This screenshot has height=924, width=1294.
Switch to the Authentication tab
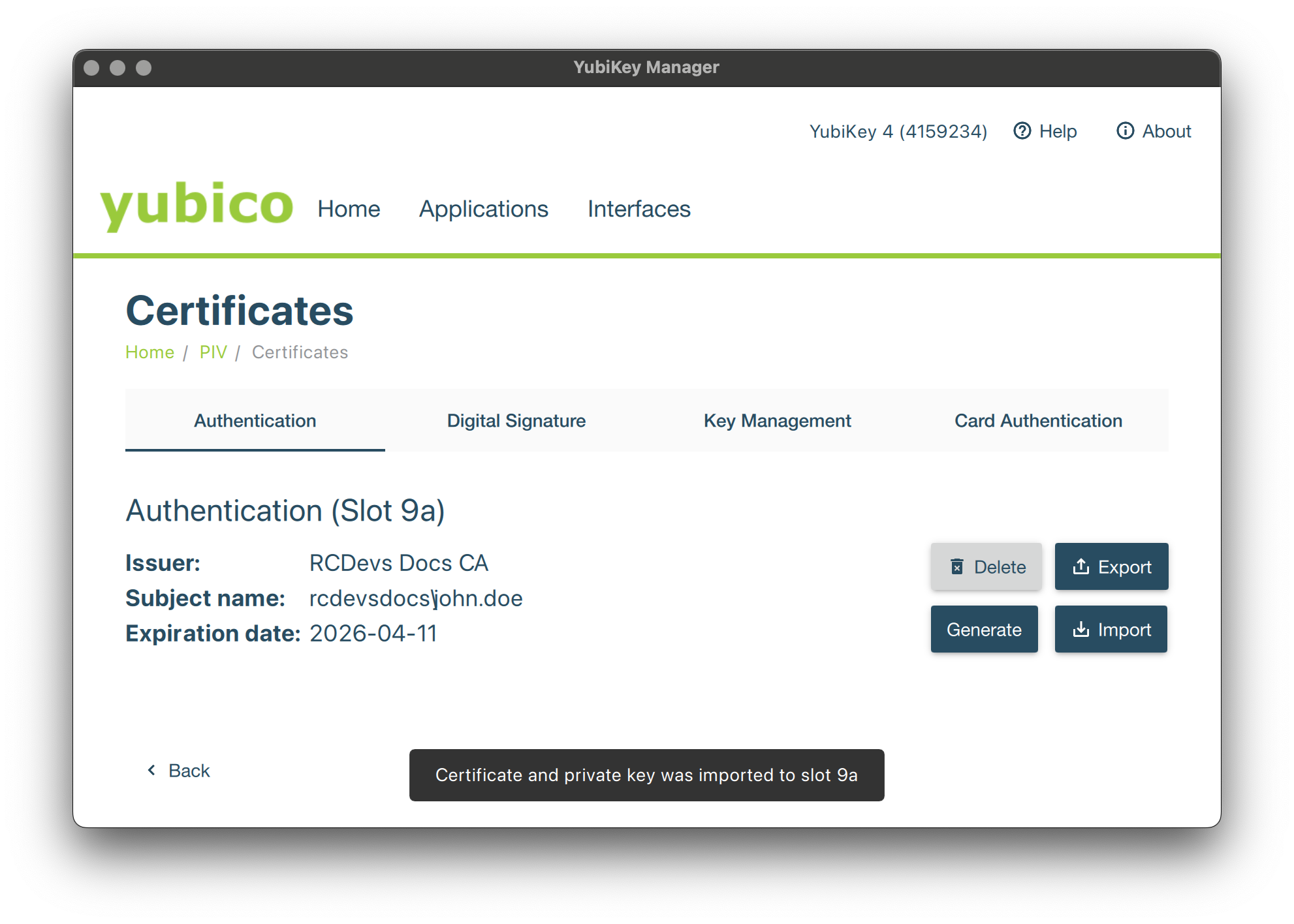tap(255, 420)
